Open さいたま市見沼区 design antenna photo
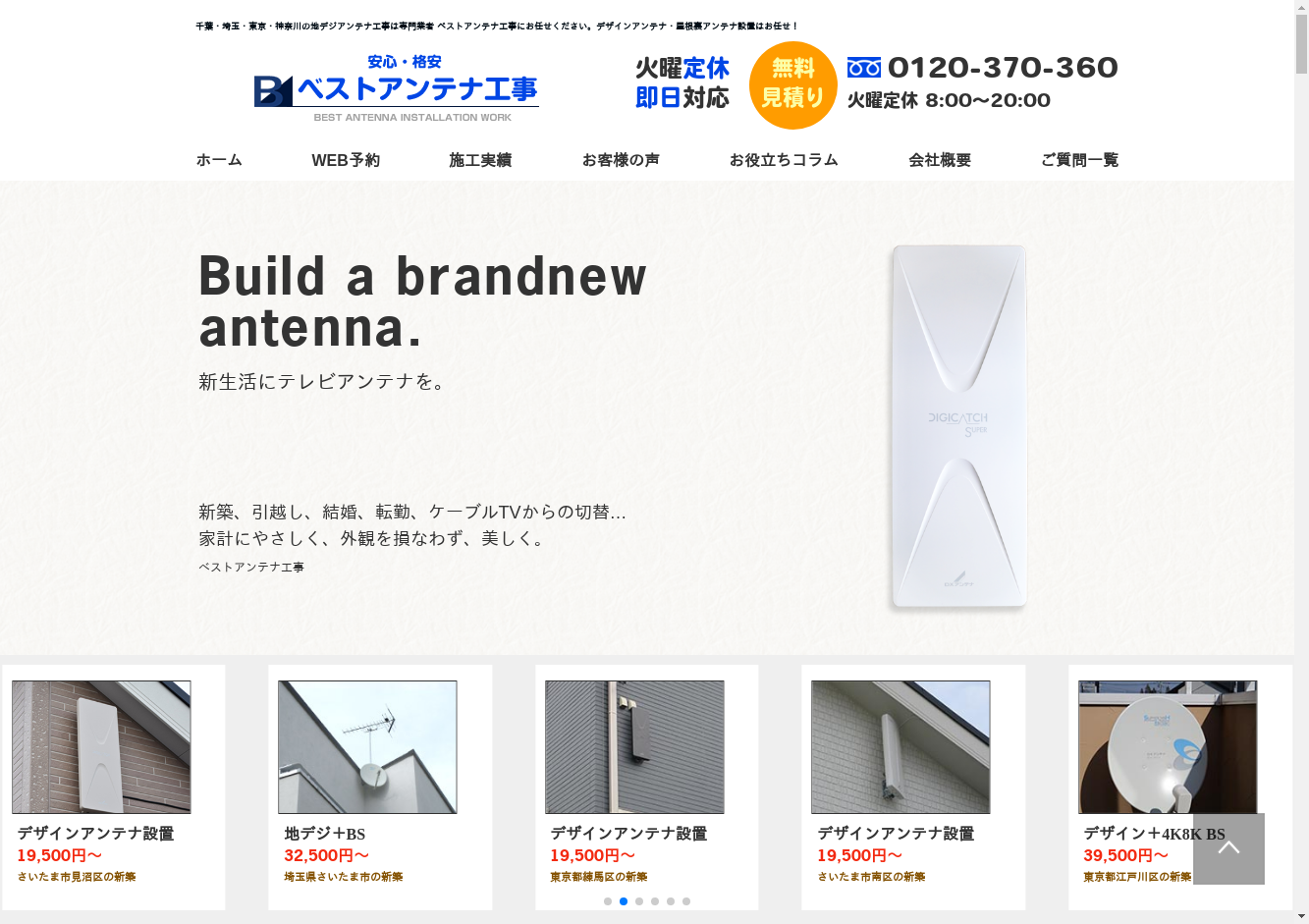 (101, 747)
